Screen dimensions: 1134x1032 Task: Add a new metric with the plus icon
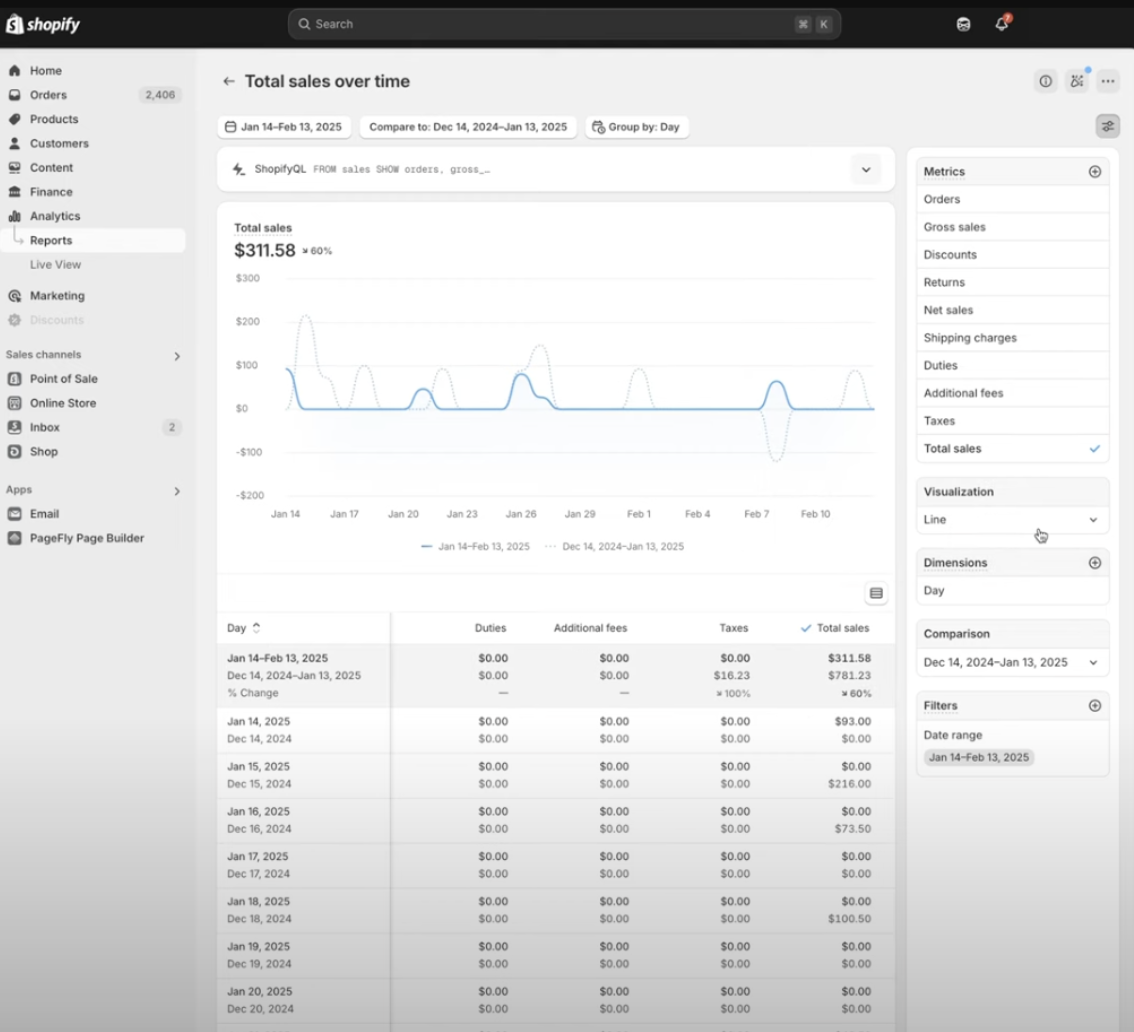(x=1097, y=171)
